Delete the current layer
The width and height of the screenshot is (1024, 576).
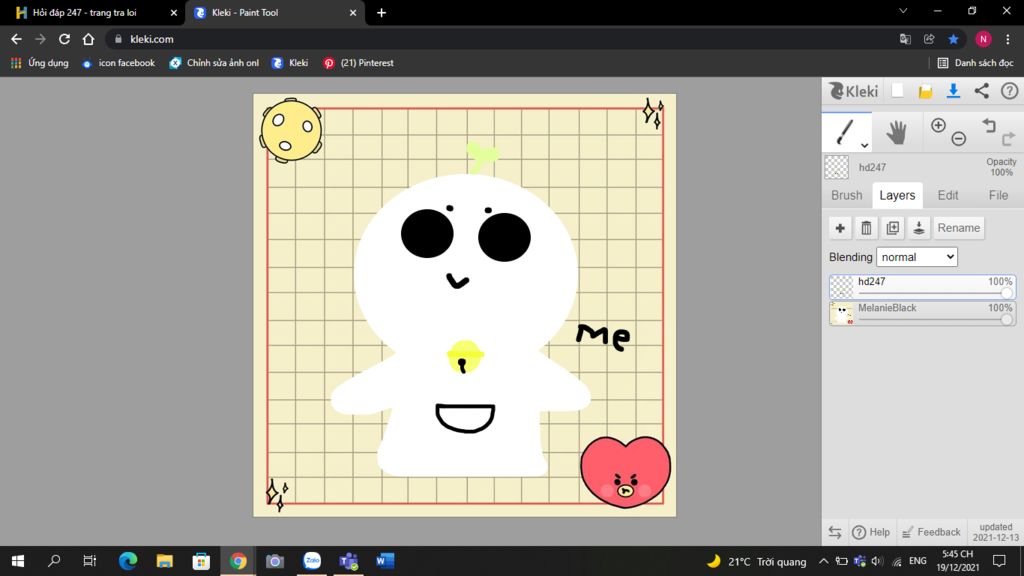866,228
